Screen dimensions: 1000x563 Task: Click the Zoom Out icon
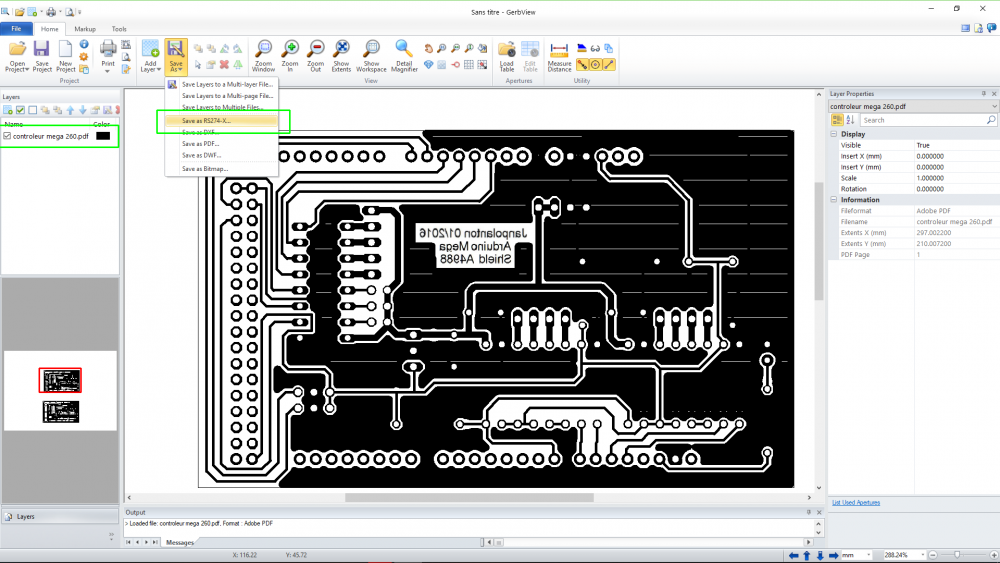tap(316, 55)
